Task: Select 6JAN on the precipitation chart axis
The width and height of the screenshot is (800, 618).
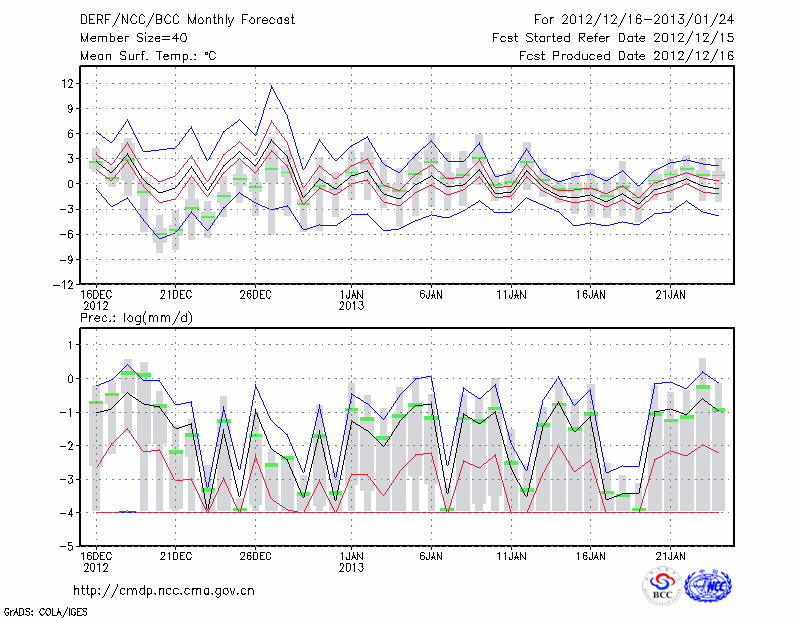Action: tap(431, 555)
